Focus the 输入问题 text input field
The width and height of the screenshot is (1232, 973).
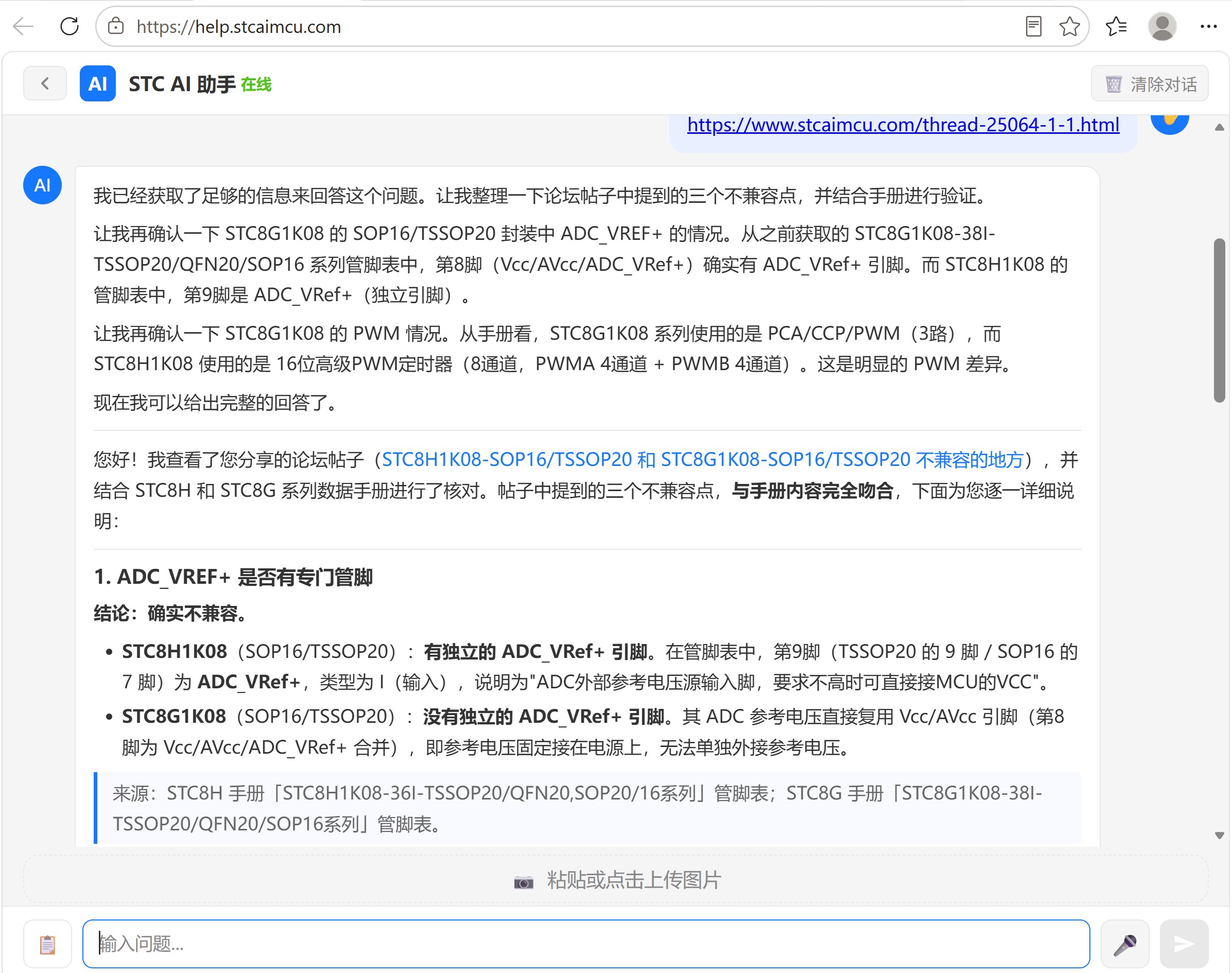point(586,943)
